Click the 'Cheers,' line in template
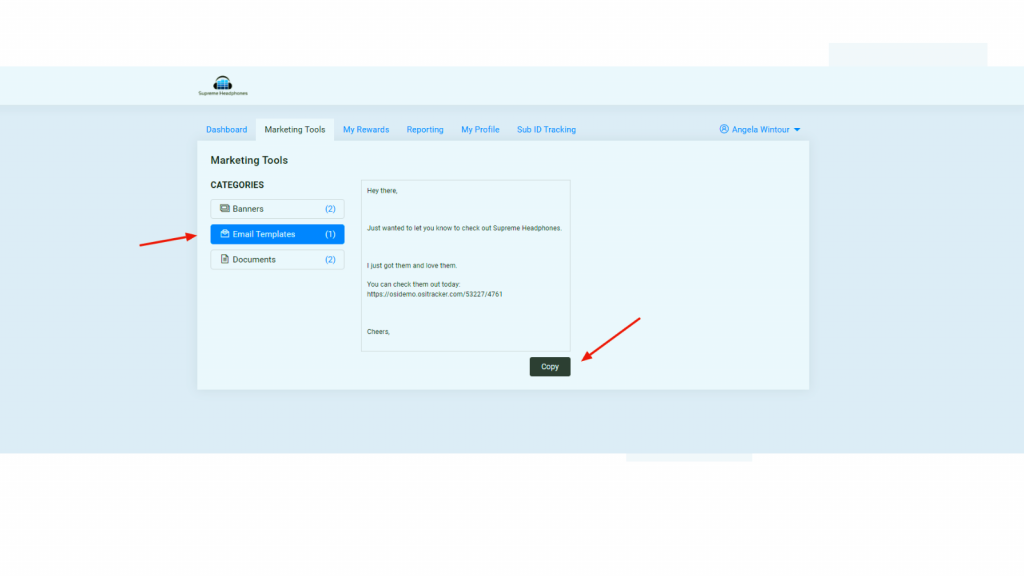This screenshot has height=576, width=1024. pos(378,332)
